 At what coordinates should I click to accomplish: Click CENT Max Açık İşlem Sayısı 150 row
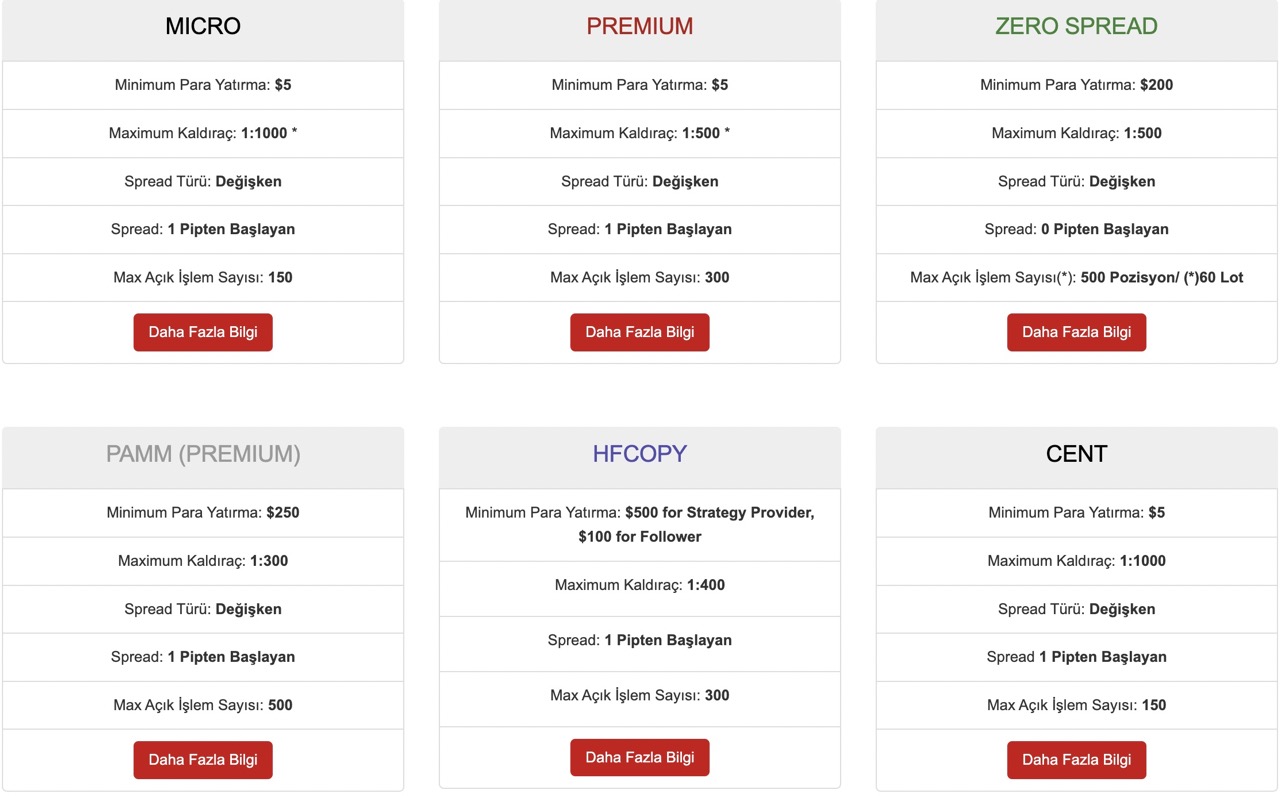coord(1077,705)
